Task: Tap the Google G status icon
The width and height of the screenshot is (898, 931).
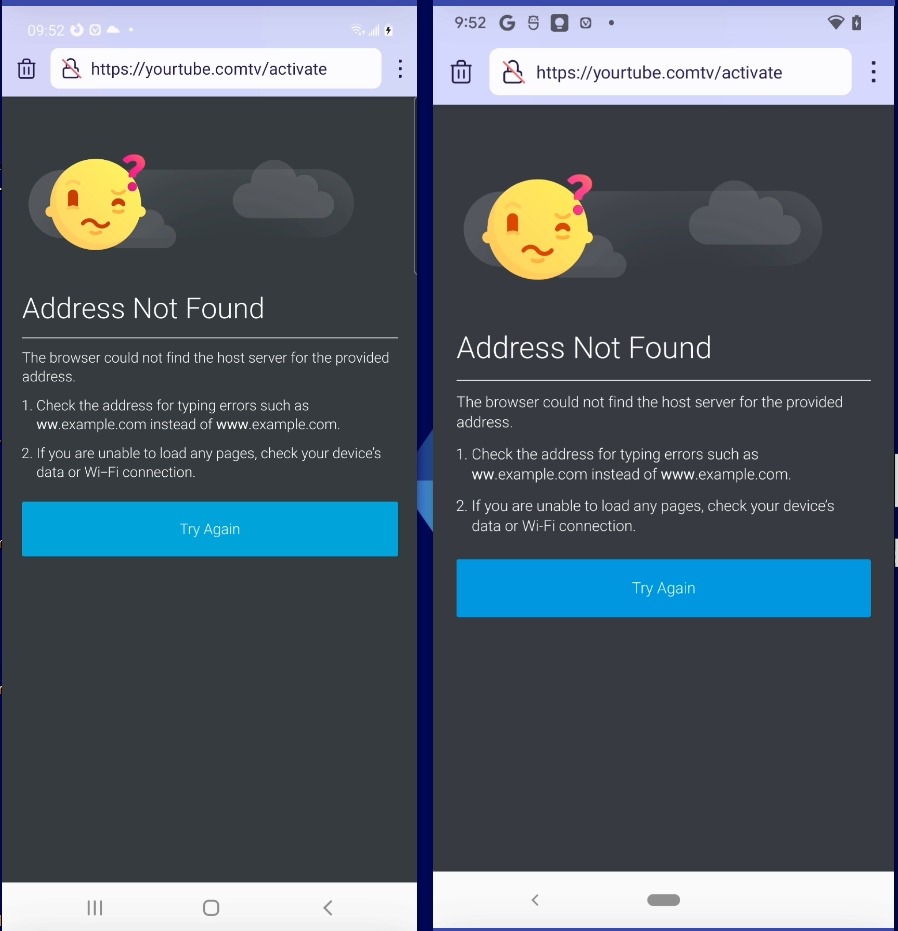Action: 507,23
